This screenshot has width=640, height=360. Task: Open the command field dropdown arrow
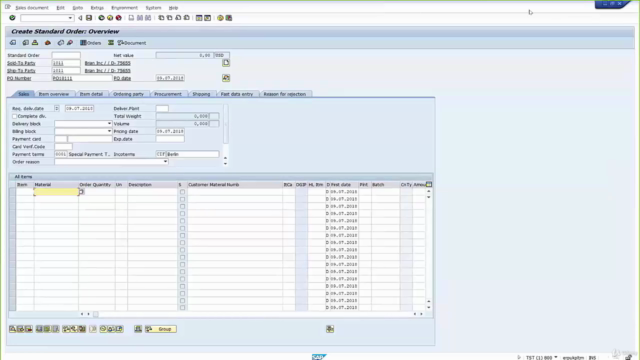pos(70,18)
